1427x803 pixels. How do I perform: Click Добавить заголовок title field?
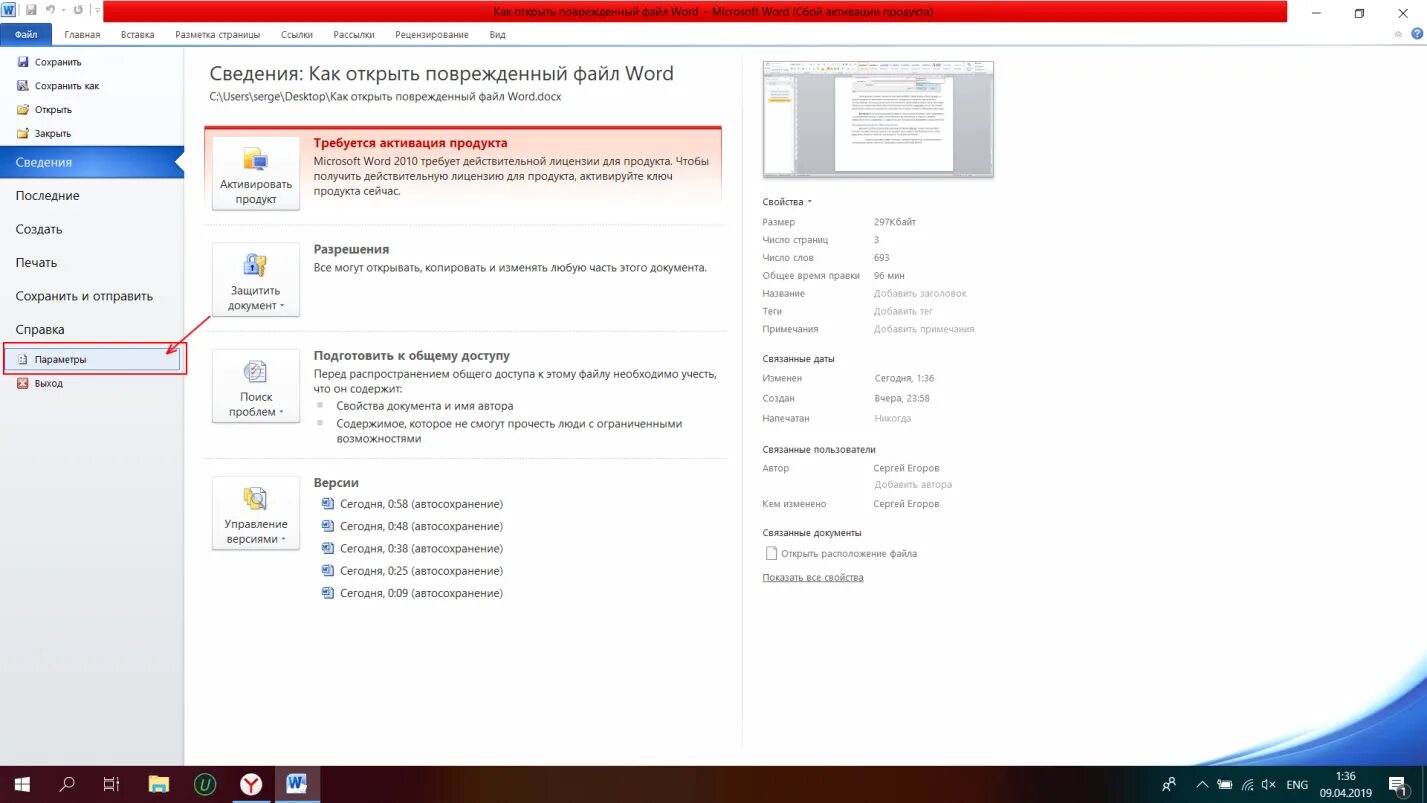(920, 294)
